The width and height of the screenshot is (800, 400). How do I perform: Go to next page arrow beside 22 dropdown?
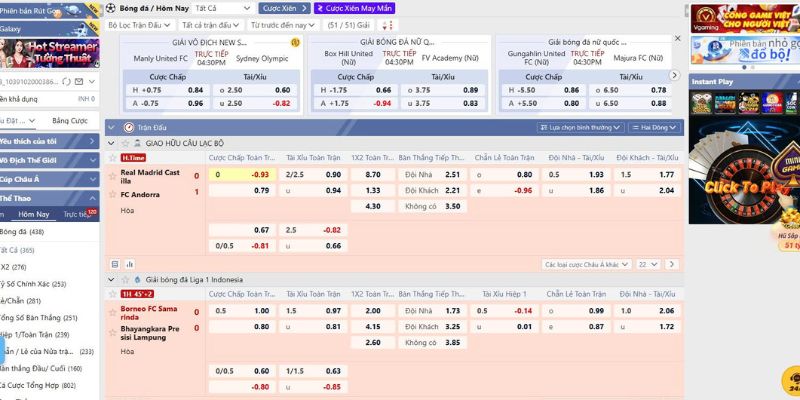(x=671, y=264)
